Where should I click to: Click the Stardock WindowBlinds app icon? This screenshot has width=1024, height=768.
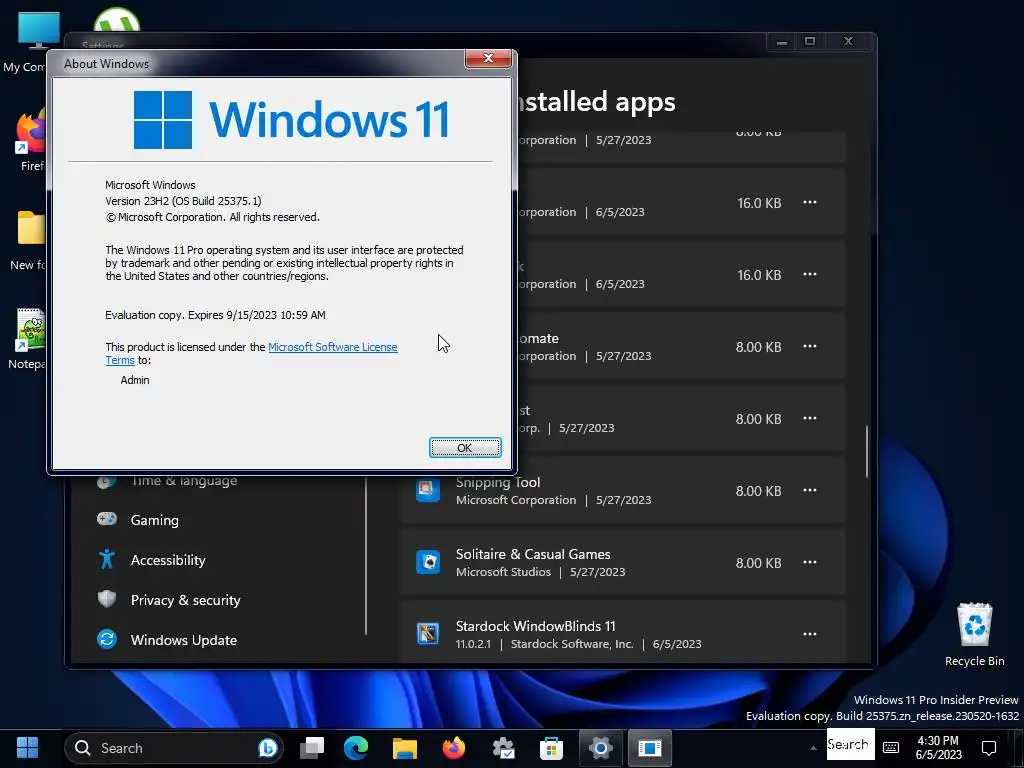pyautogui.click(x=428, y=633)
